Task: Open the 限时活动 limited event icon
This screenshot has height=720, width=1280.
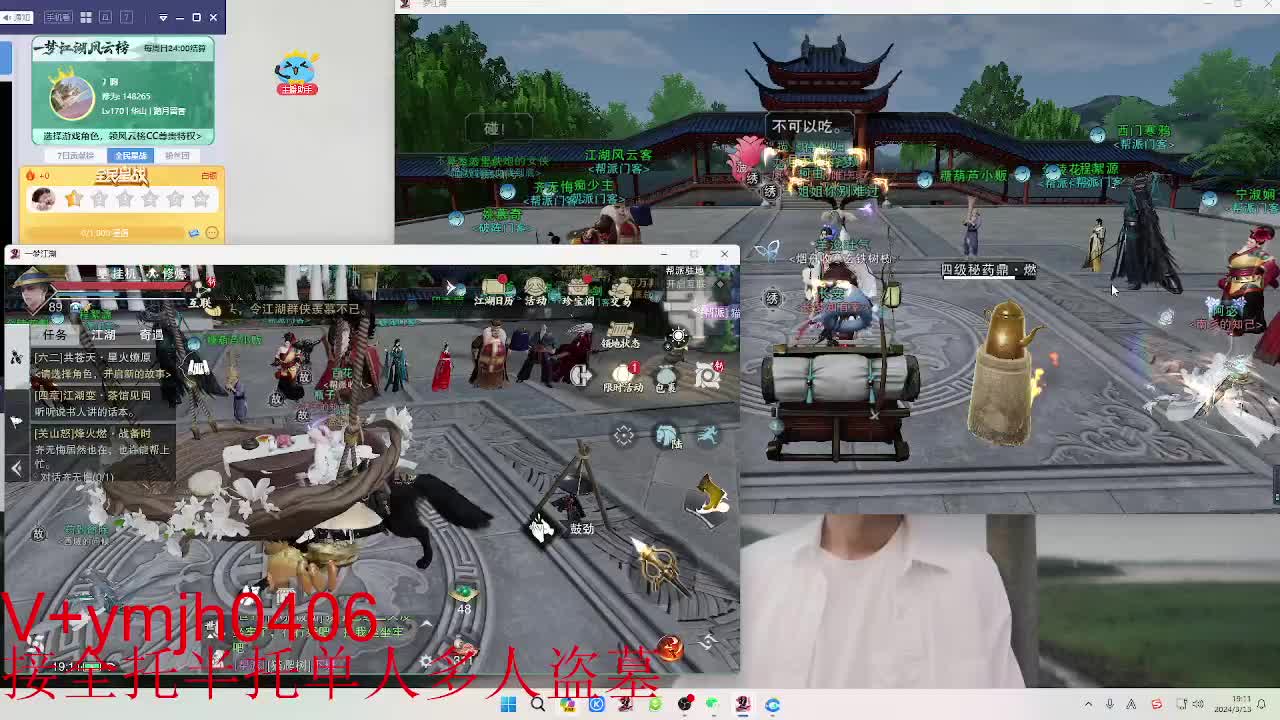Action: 624,378
